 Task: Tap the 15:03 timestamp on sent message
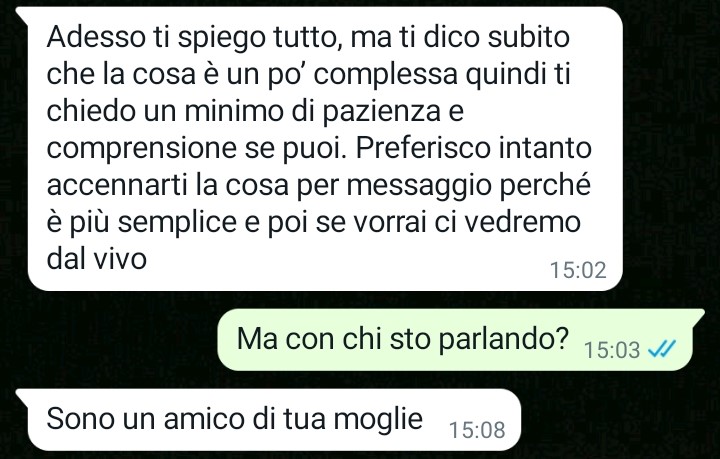(612, 350)
